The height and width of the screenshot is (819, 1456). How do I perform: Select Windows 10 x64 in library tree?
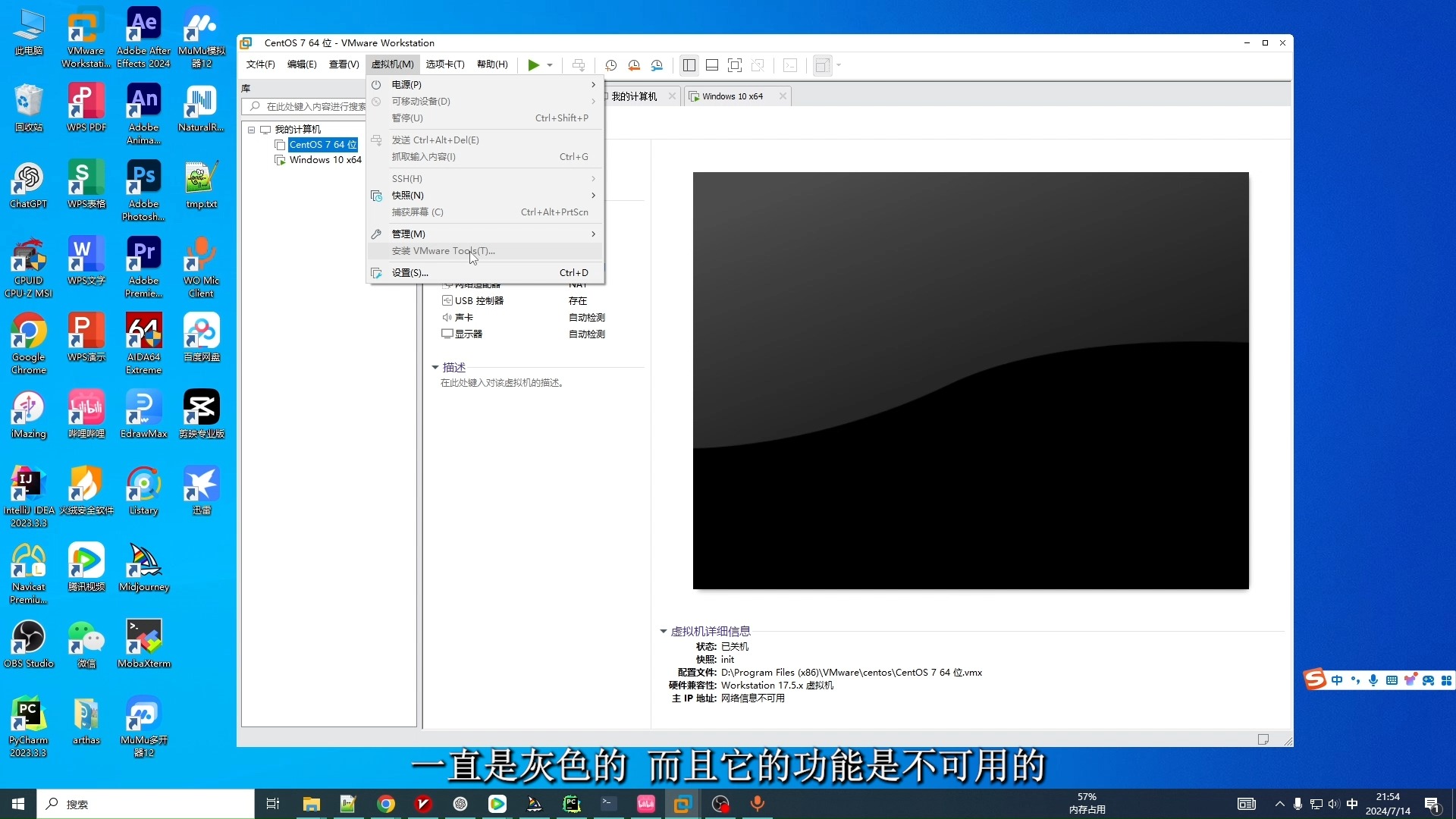(x=325, y=160)
